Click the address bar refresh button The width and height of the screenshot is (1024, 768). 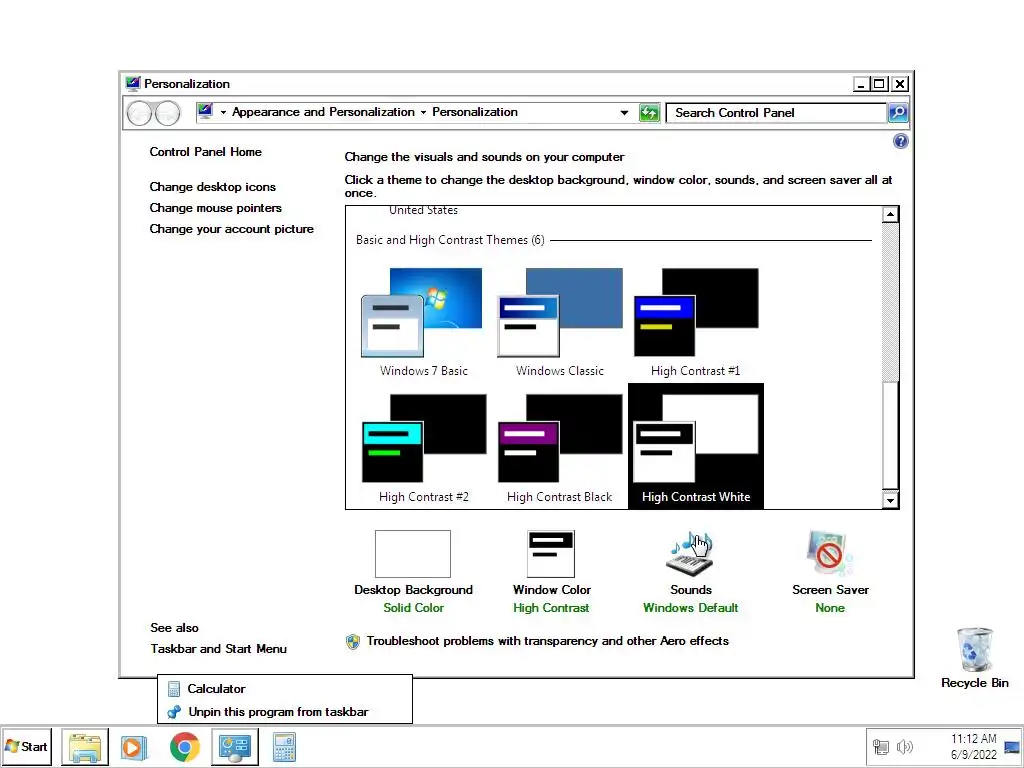coord(649,112)
